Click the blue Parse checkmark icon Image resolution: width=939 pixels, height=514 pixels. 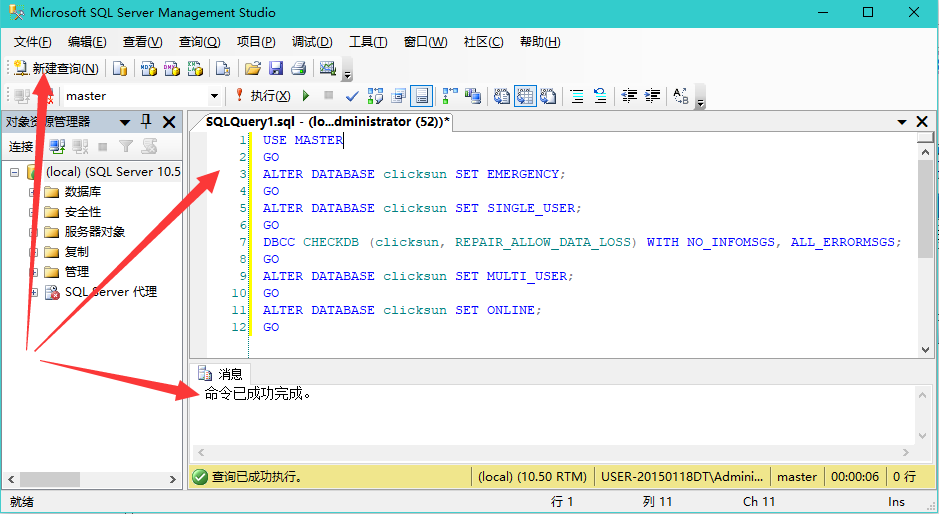point(351,96)
